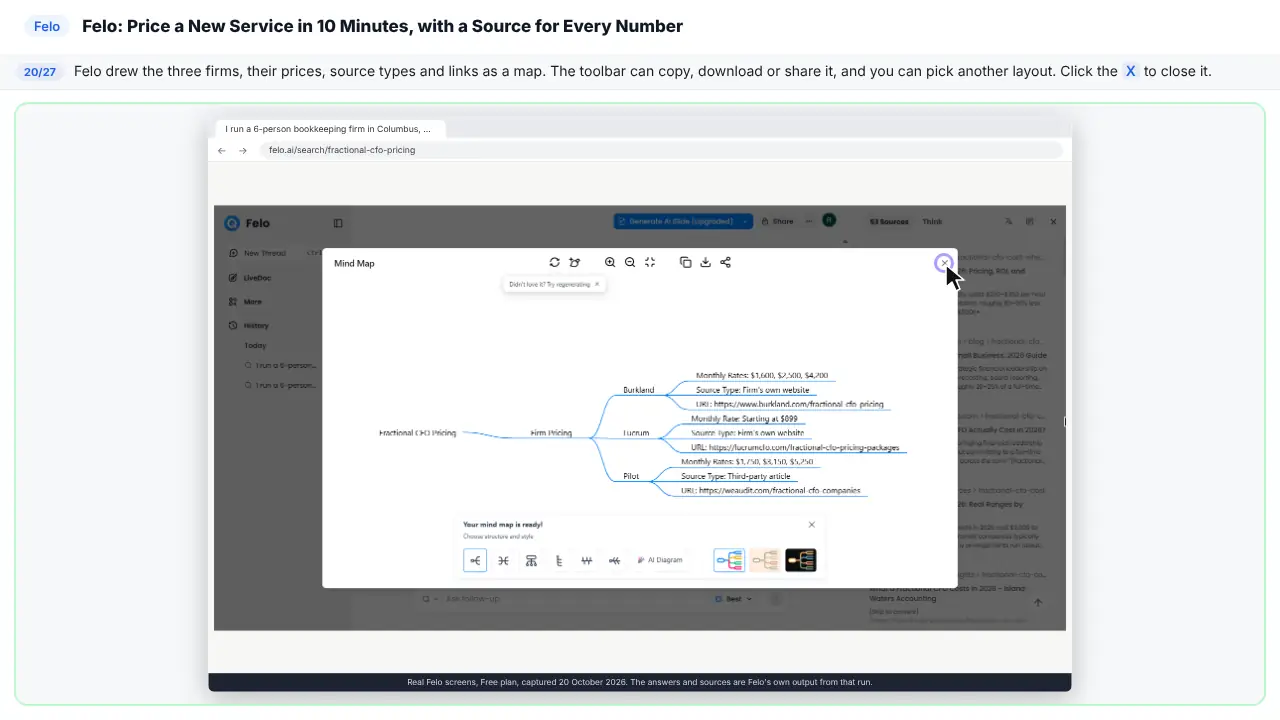Close the Mind Map dialog with the X
1280x720 pixels.
click(944, 263)
